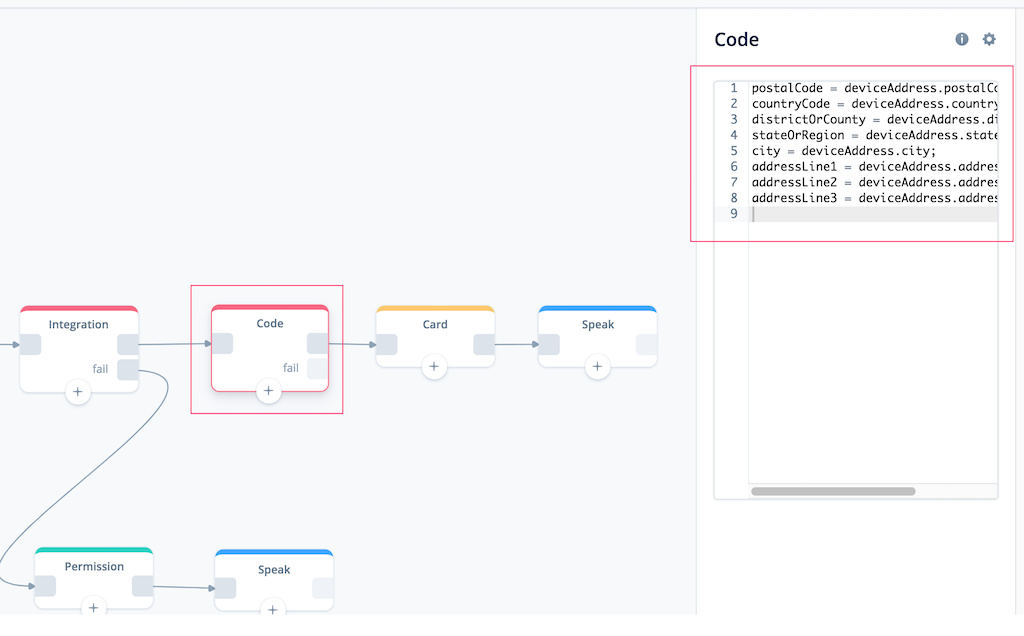Click the districtOrCounty code line
Image resolution: width=1024 pixels, height=636 pixels.
(874, 119)
